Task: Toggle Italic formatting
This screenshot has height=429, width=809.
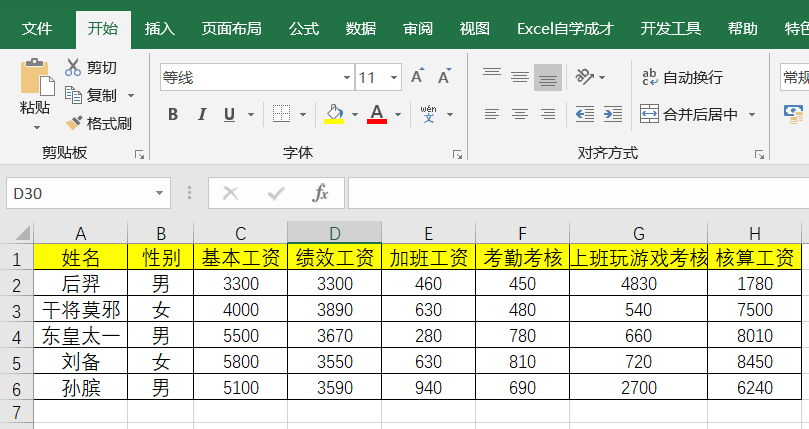Action: tap(202, 114)
